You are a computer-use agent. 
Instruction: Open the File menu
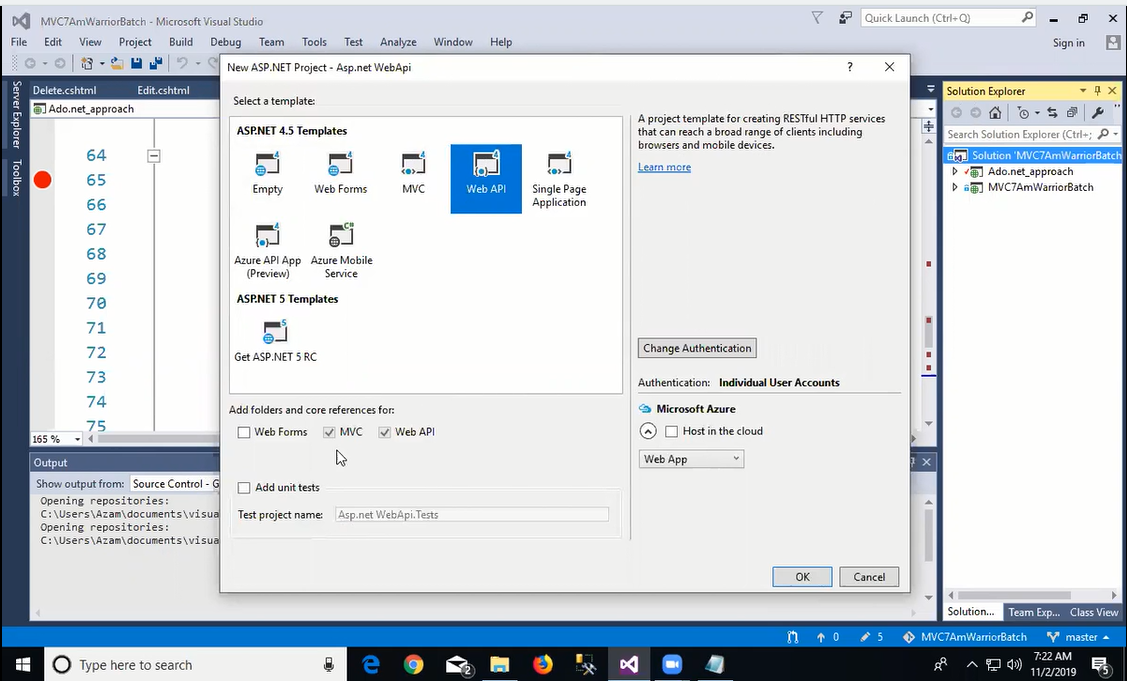(19, 42)
